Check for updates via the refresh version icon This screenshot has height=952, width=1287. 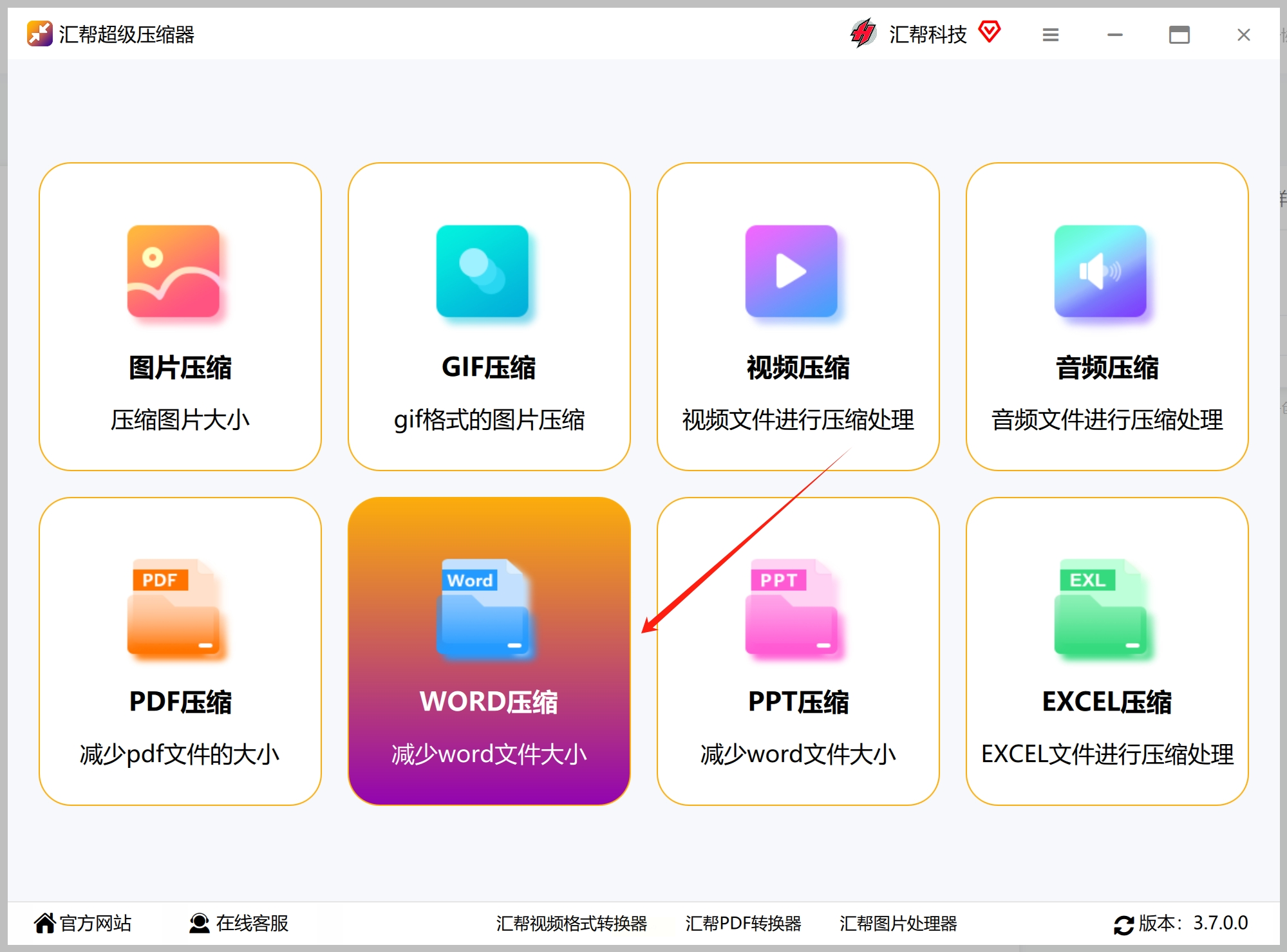tap(1123, 924)
